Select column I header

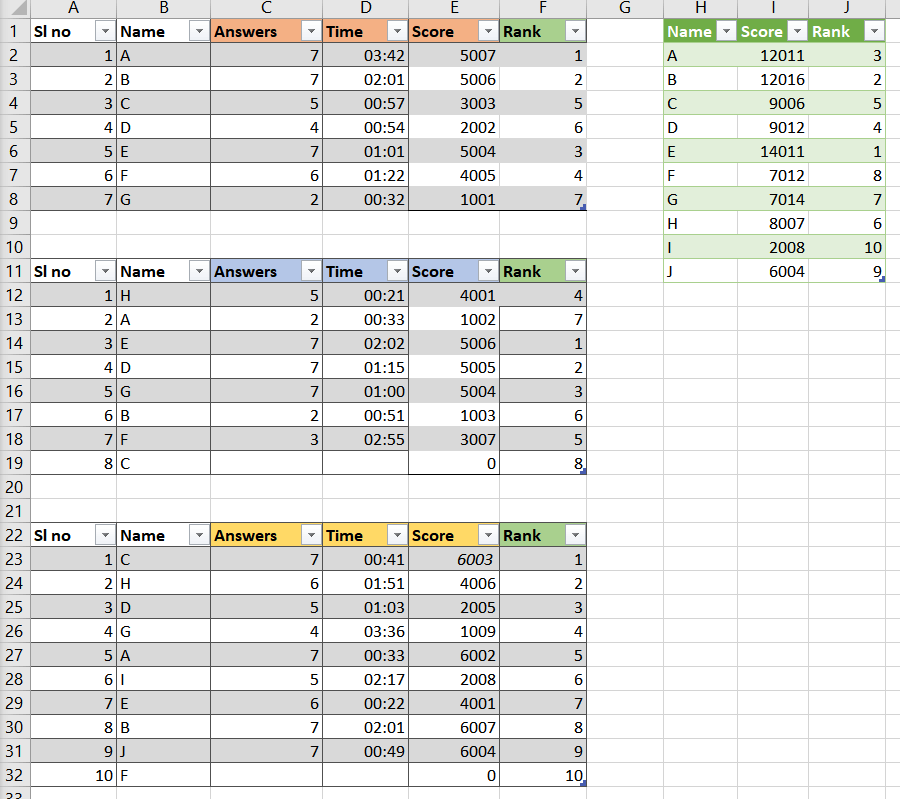tap(773, 8)
